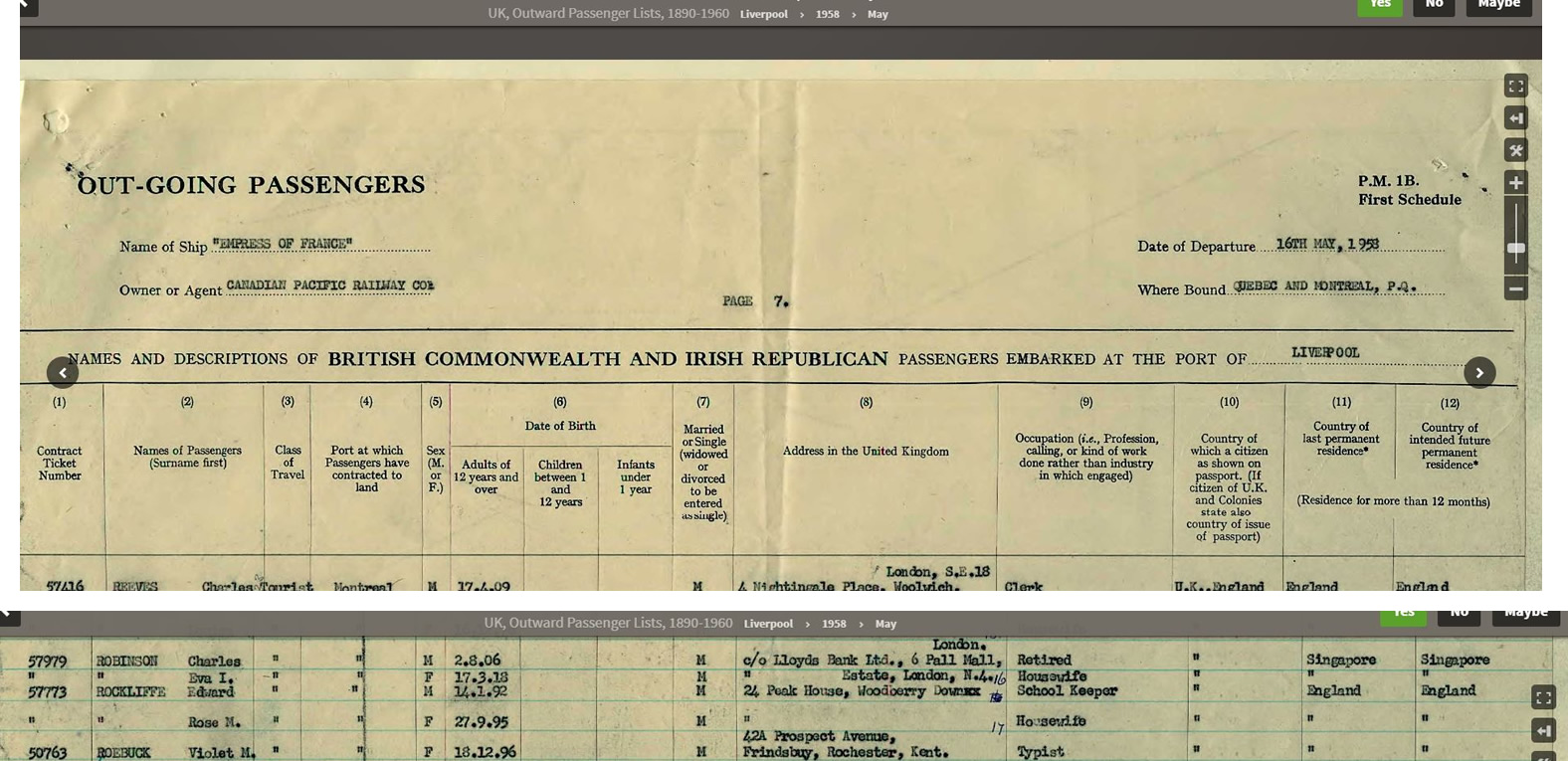Screen dimensions: 1568x761
Task: Click the zoom slider handle
Action: (x=1515, y=249)
